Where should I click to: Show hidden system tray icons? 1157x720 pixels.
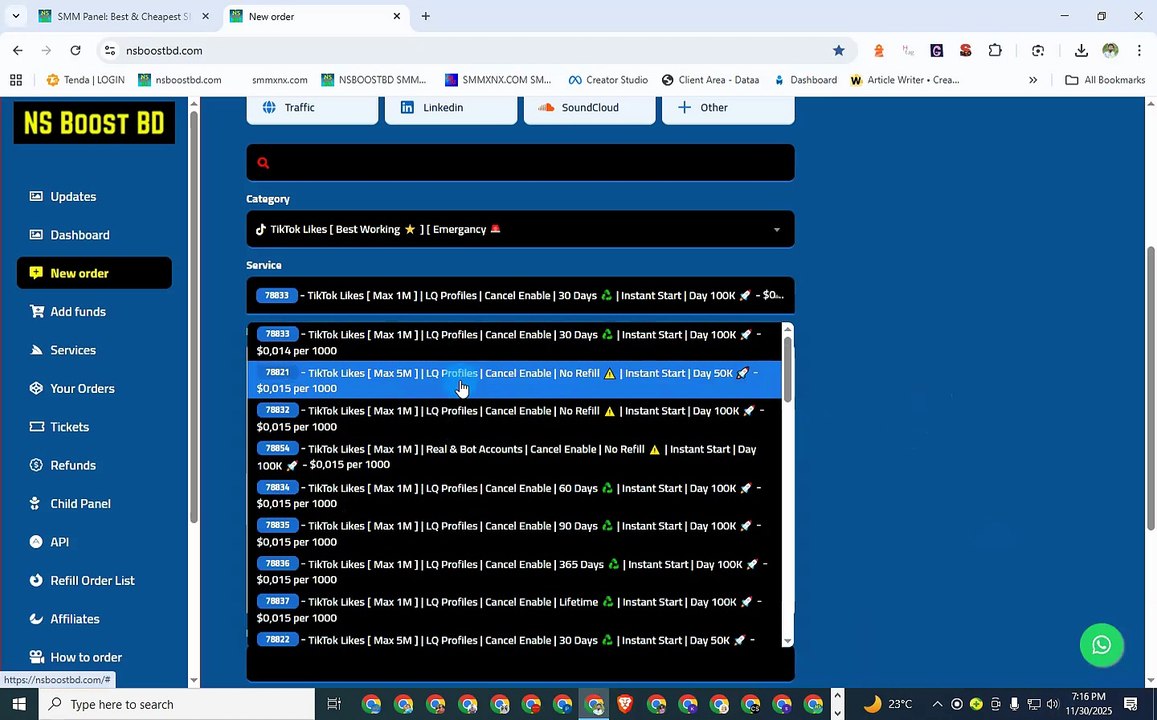click(x=937, y=704)
